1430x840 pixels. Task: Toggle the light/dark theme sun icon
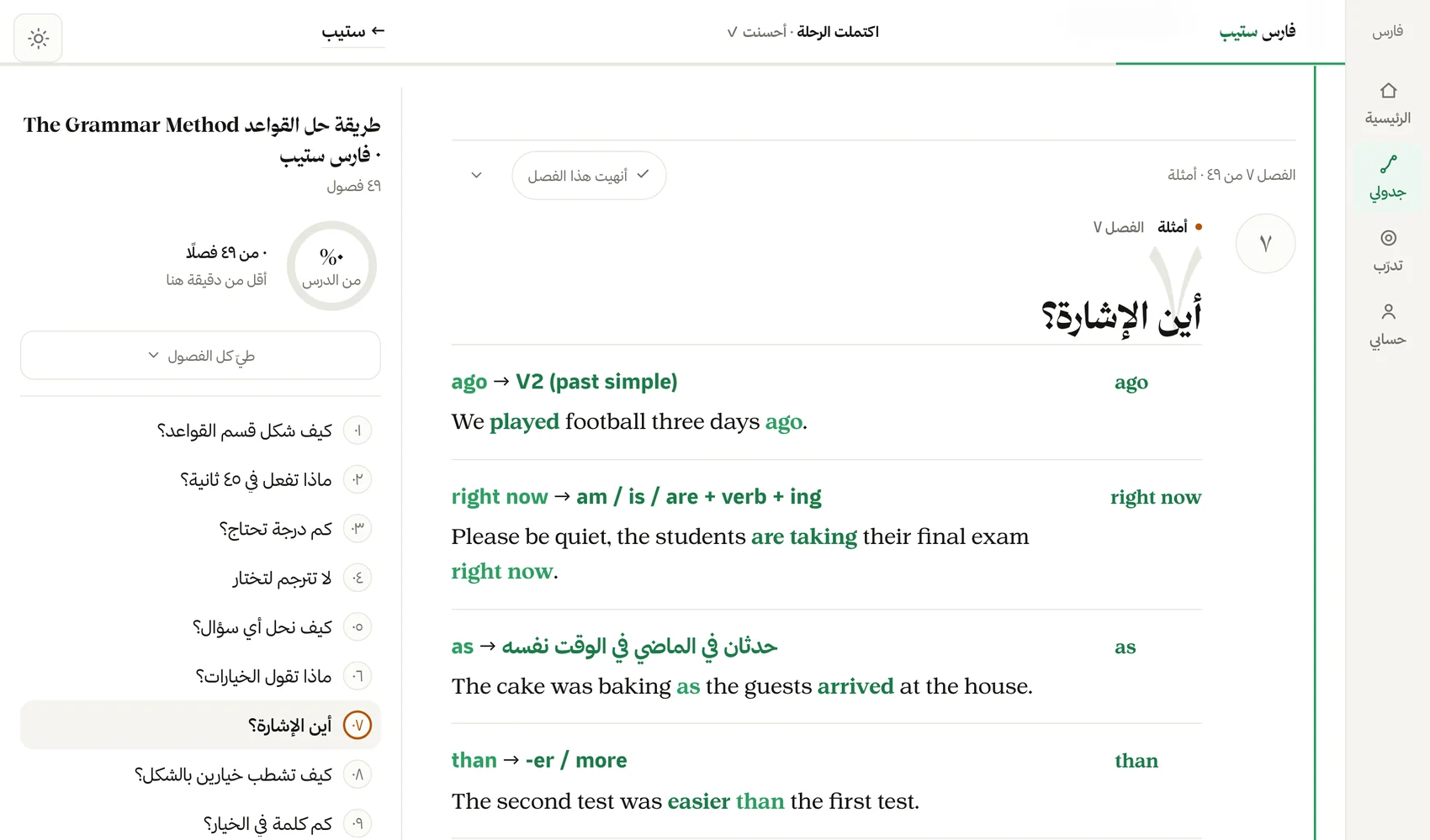pos(38,38)
